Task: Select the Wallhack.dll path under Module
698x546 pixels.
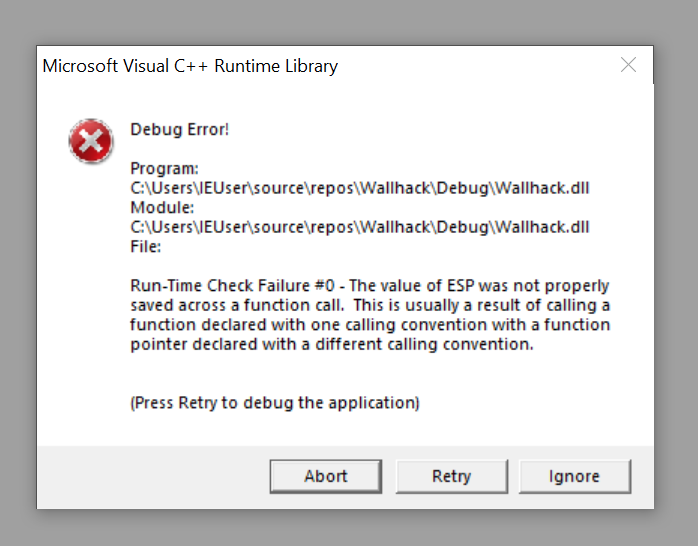Action: tap(360, 227)
